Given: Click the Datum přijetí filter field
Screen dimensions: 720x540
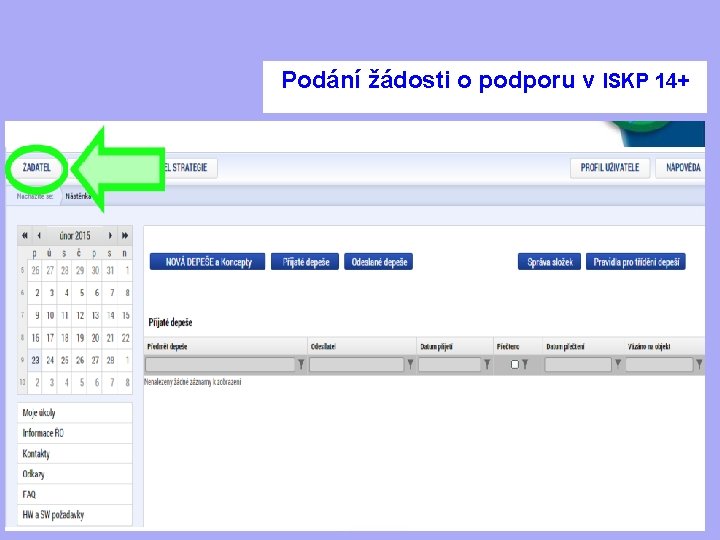Looking at the screenshot, I should [x=450, y=365].
